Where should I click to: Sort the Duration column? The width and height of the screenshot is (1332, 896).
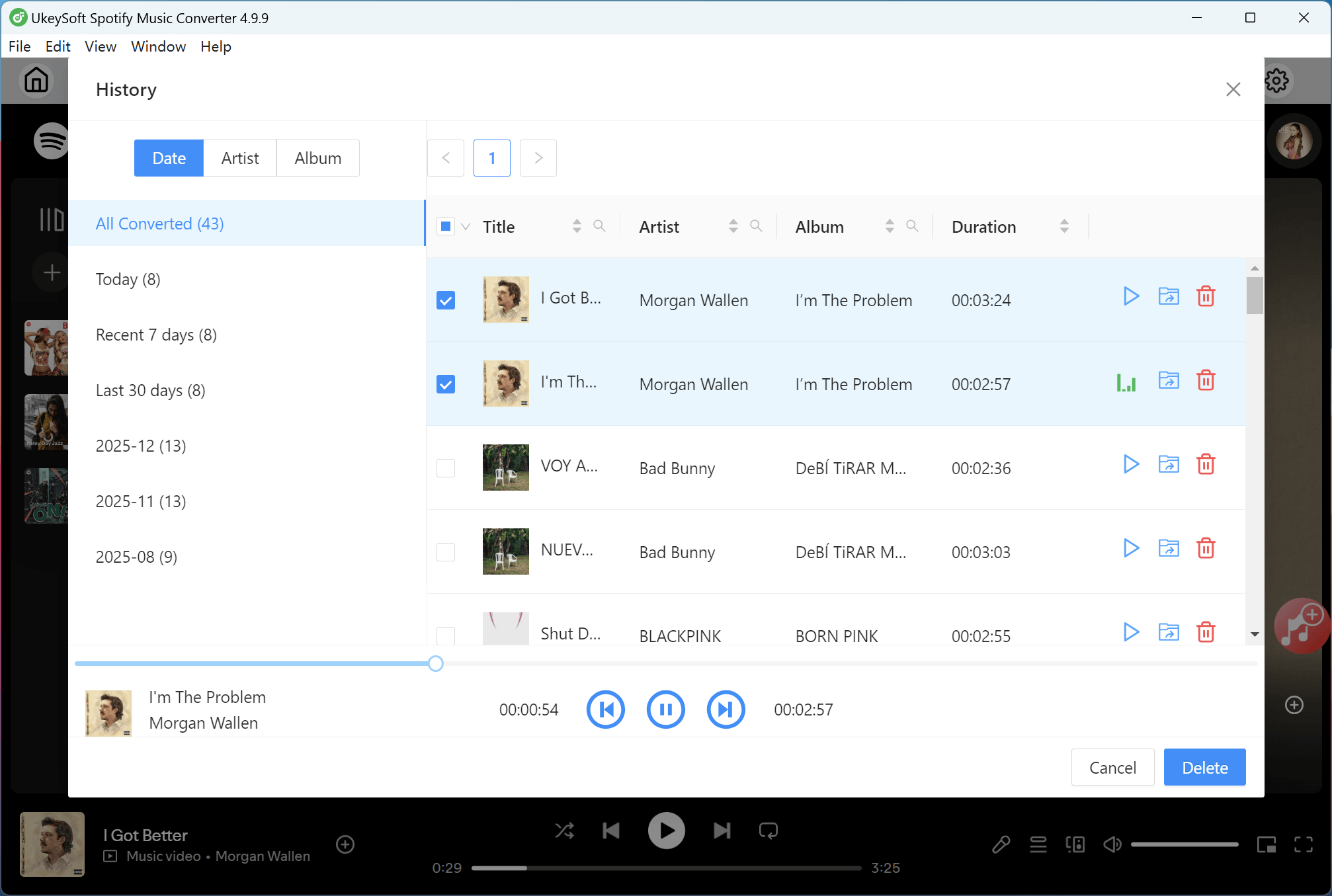(1063, 226)
